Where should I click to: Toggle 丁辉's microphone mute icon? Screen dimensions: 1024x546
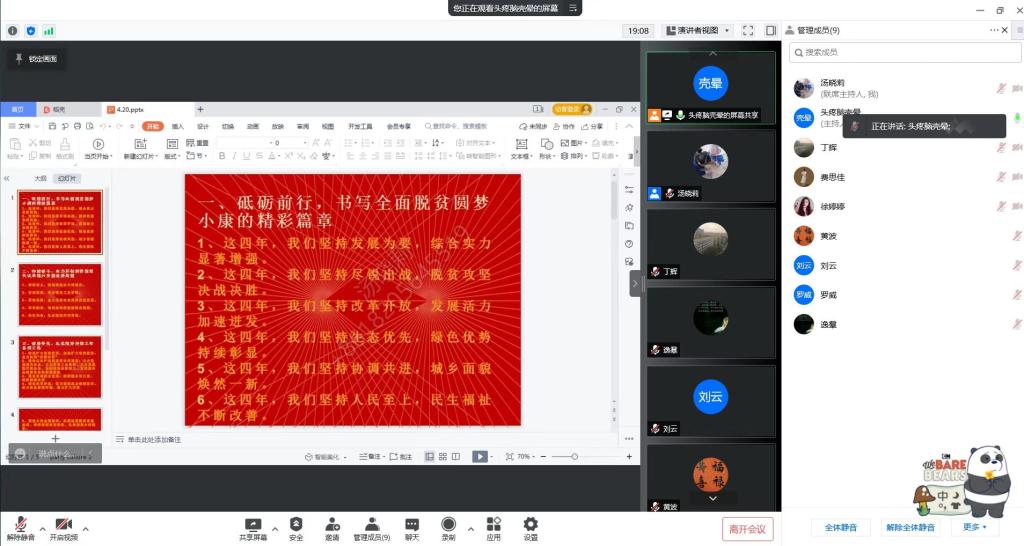point(1001,148)
